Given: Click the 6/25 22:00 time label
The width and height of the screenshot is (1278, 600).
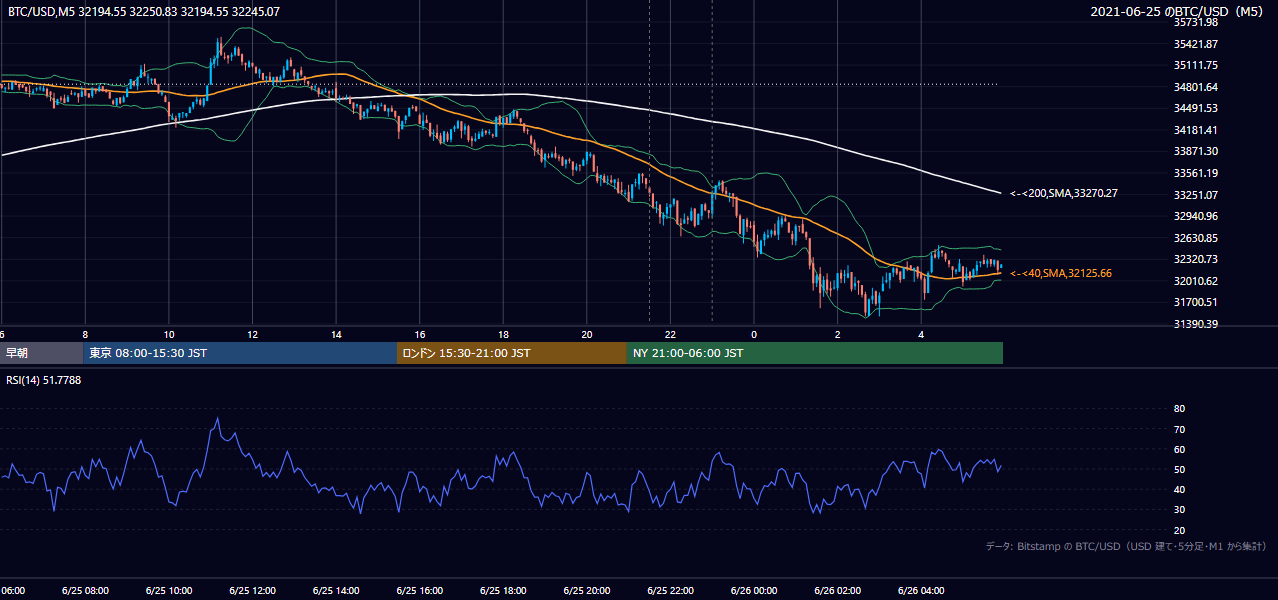Looking at the screenshot, I should (670, 591).
